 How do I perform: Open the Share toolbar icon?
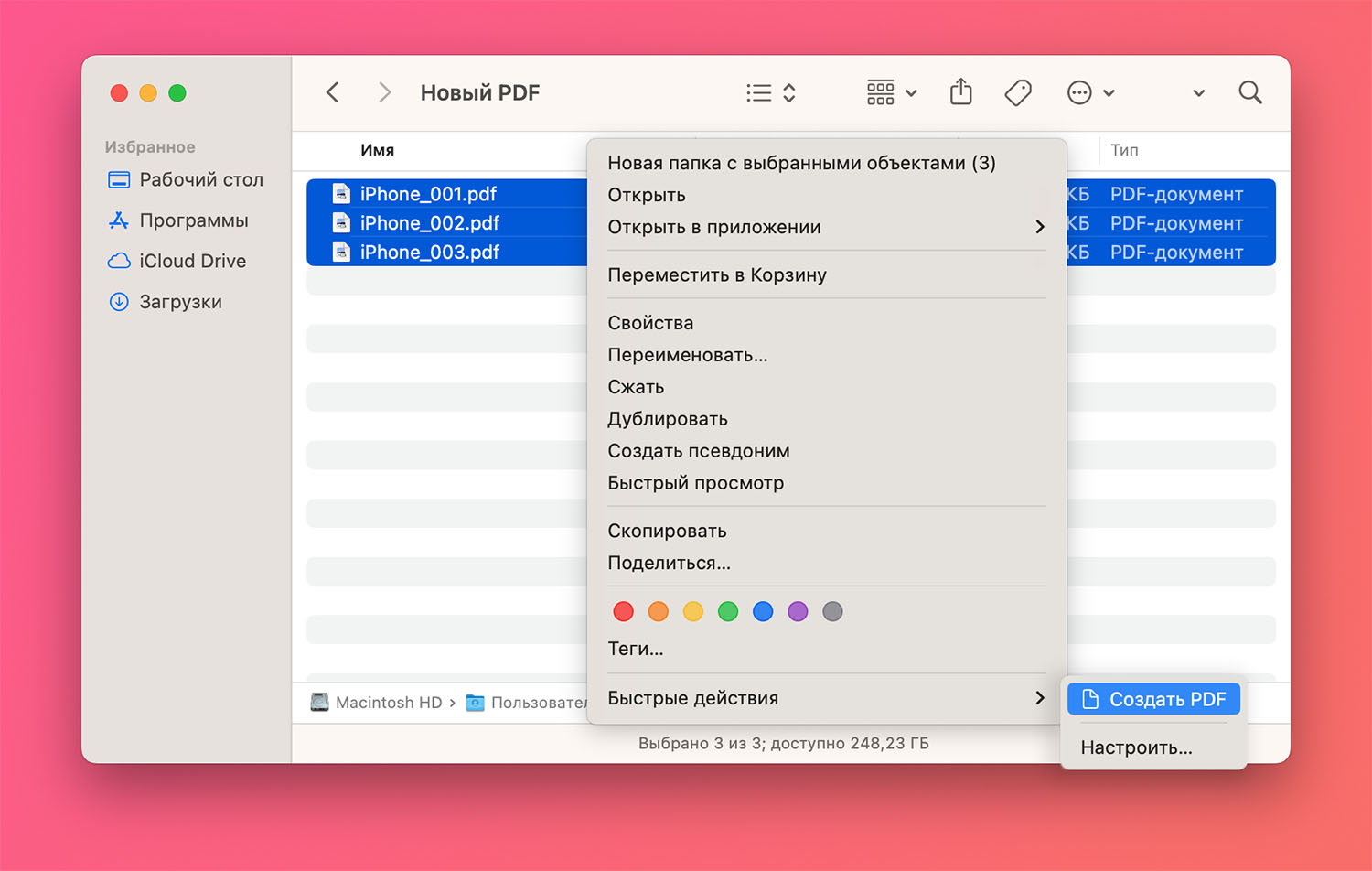960,91
